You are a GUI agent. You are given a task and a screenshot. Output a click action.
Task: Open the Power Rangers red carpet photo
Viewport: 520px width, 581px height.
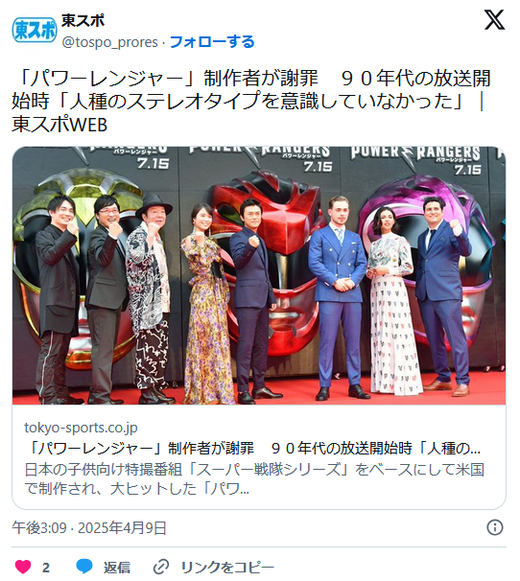click(259, 275)
